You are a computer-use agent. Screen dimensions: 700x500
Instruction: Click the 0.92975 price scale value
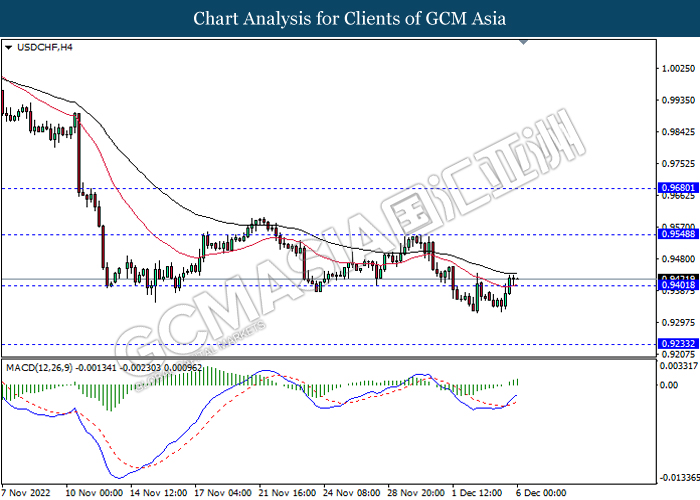coord(679,322)
